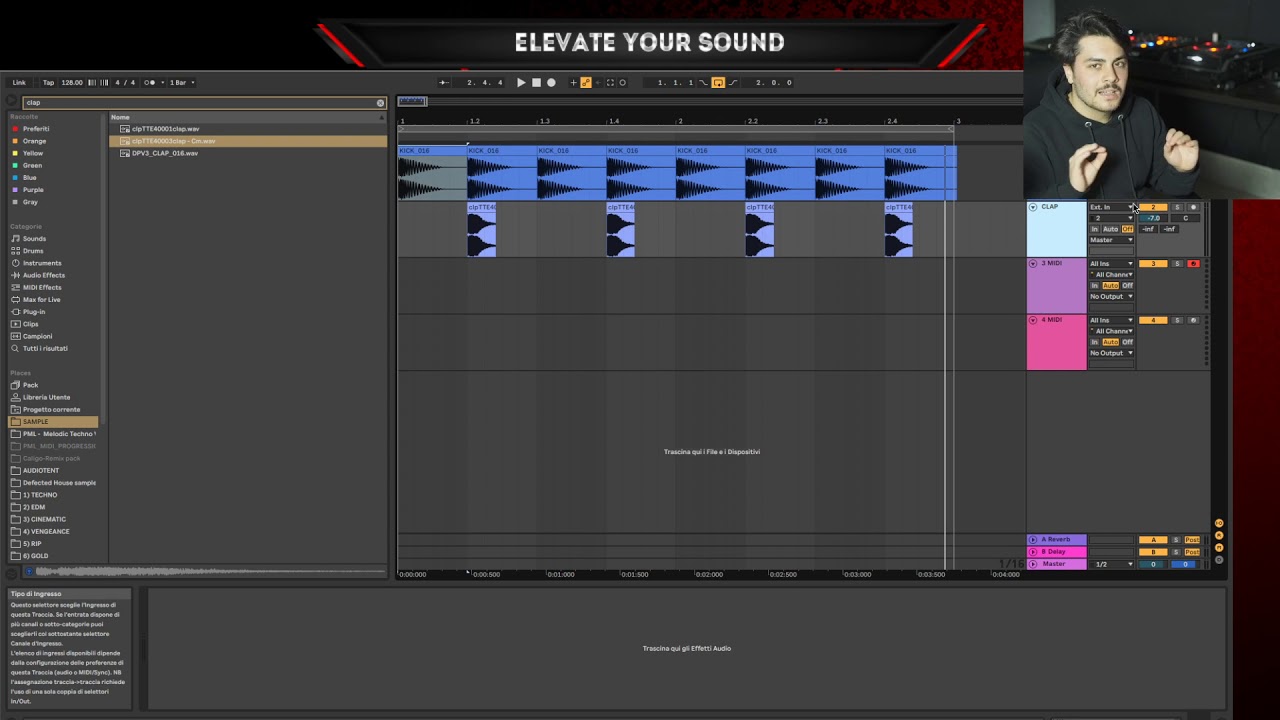Open the Clips category
The height and width of the screenshot is (720, 1280).
point(30,324)
